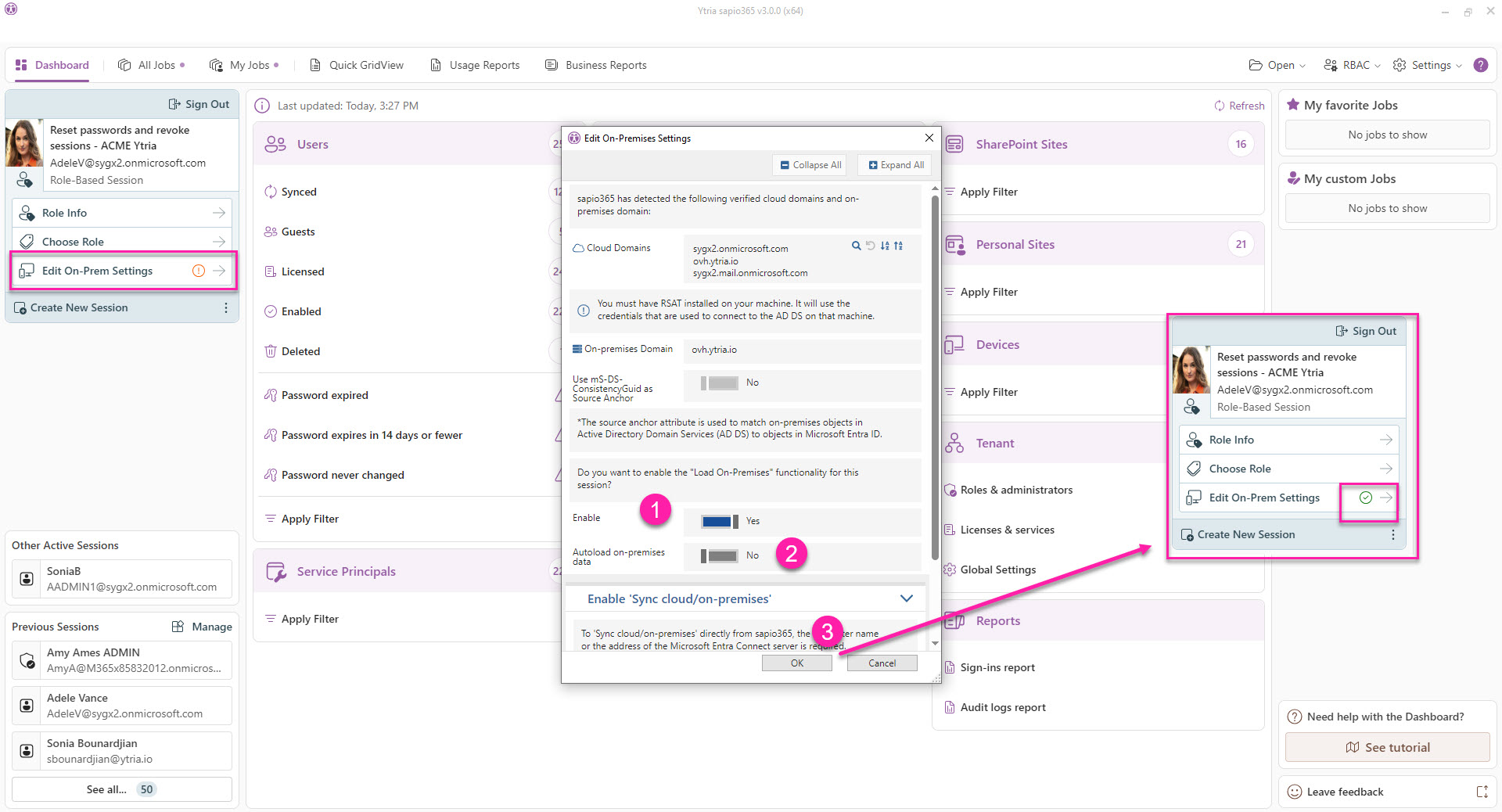Screen dimensions: 1502x812
Task: Expand all sections in the dialog
Action: (896, 165)
